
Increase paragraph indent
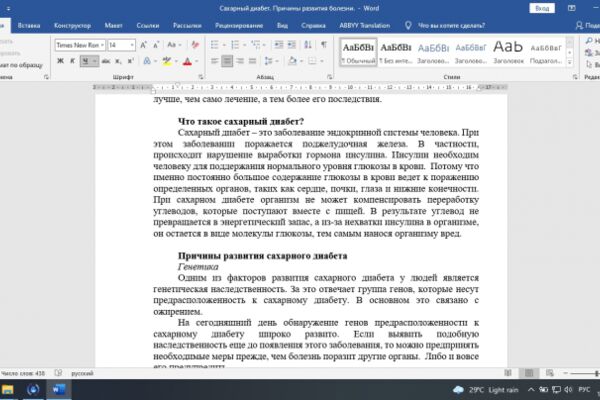tap(292, 45)
